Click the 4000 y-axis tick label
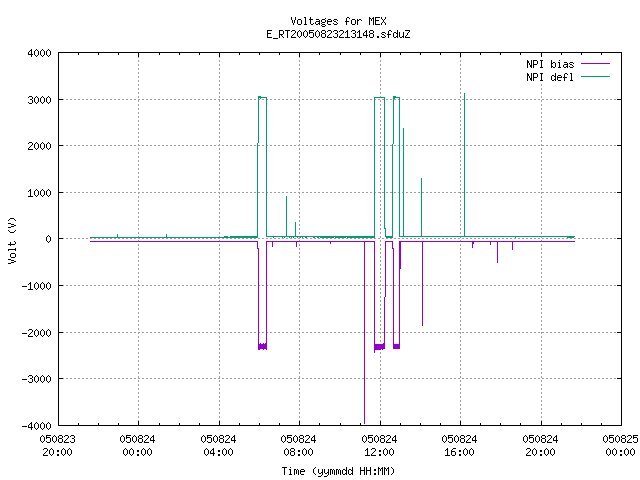The width and height of the screenshot is (640, 480). [40, 53]
